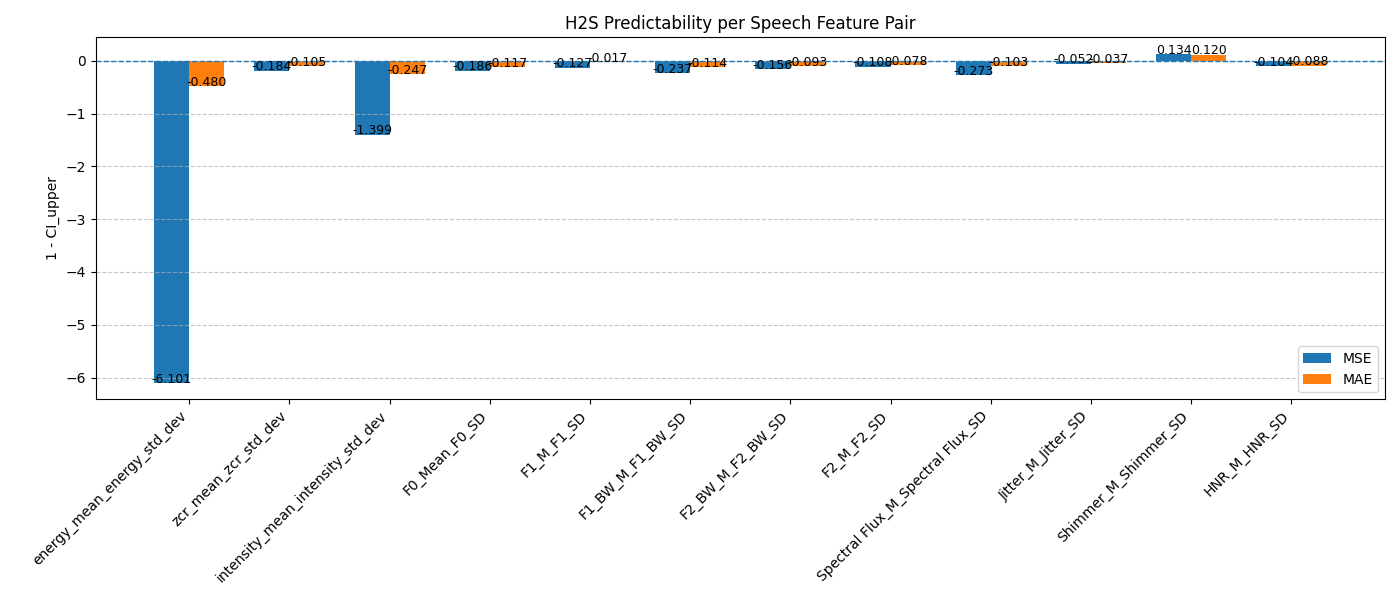Image resolution: width=1400 pixels, height=600 pixels.
Task: Click the chart title H2S Predictability
Action: pos(740,23)
